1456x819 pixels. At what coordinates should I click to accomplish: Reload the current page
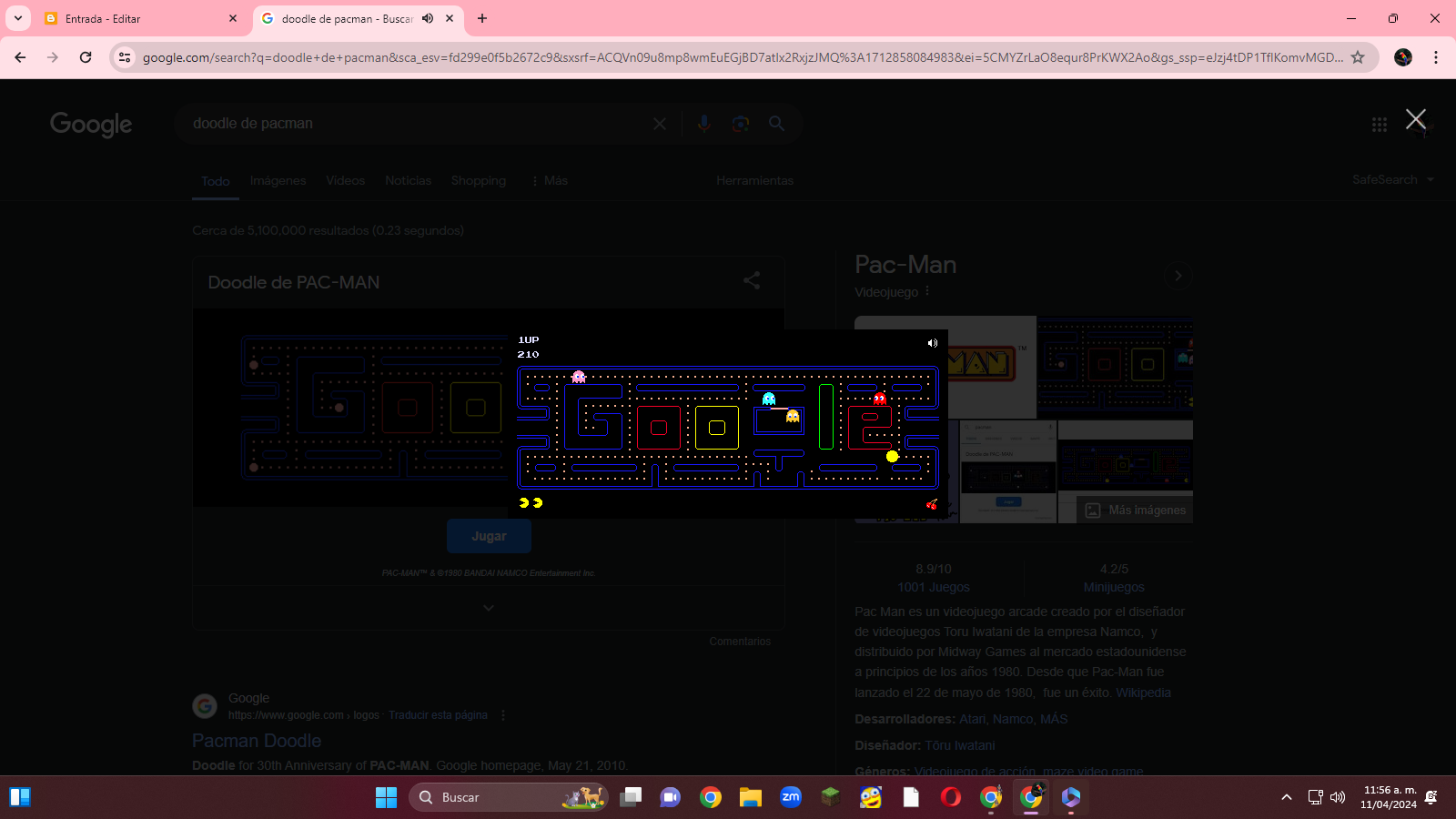[x=86, y=57]
